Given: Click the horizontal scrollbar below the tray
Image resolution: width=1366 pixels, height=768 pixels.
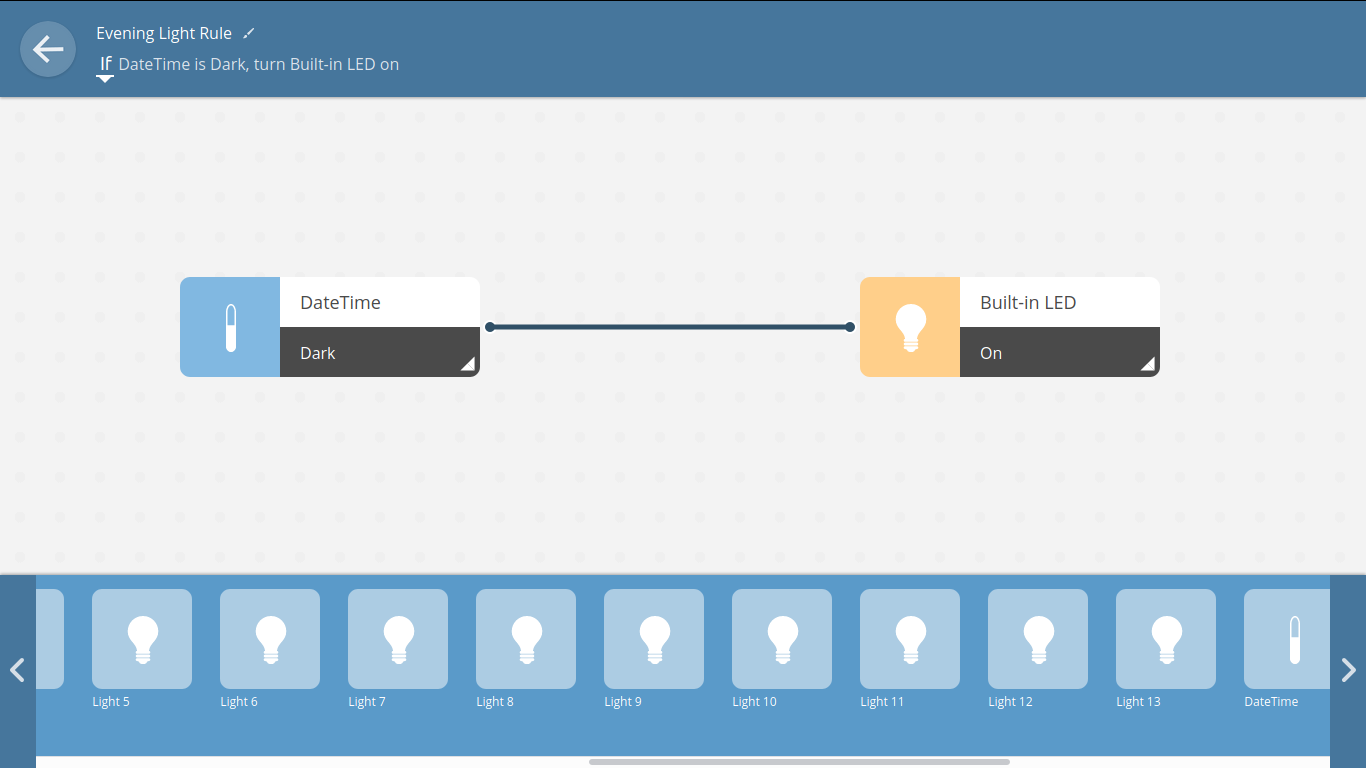Looking at the screenshot, I should pos(800,760).
